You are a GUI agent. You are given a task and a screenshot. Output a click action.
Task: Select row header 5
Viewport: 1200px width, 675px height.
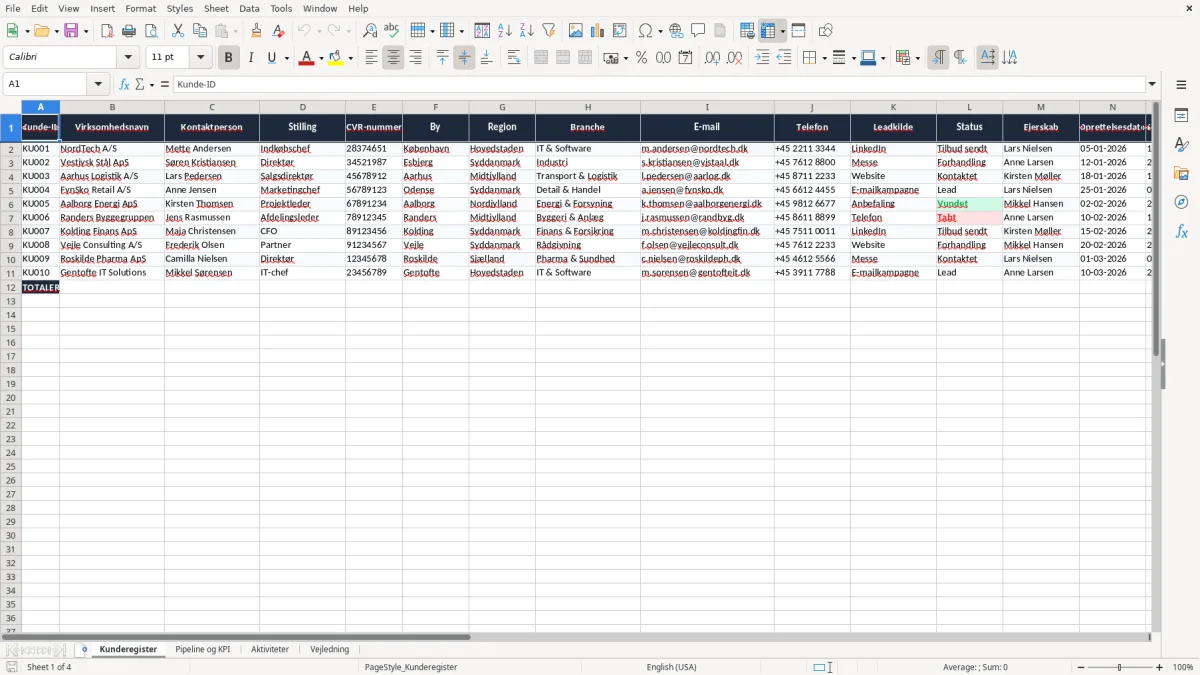click(x=11, y=190)
